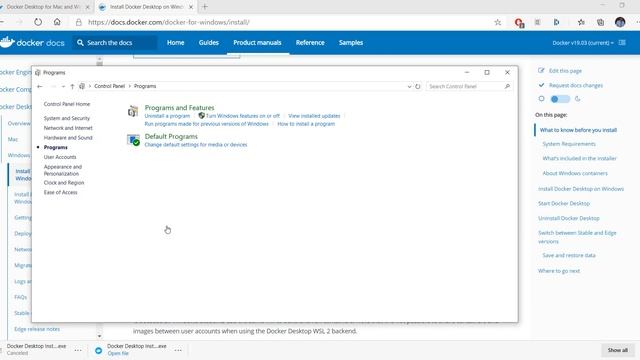Click the browser profile avatar
This screenshot has width=640, height=360.
pyautogui.click(x=620, y=22)
